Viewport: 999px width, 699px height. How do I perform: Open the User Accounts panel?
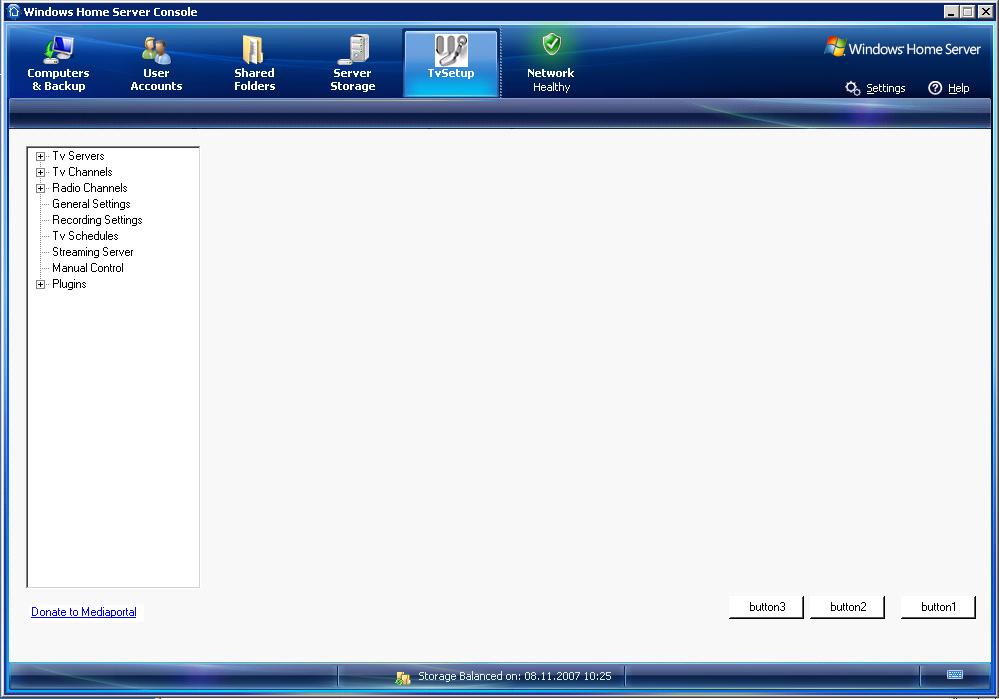155,62
